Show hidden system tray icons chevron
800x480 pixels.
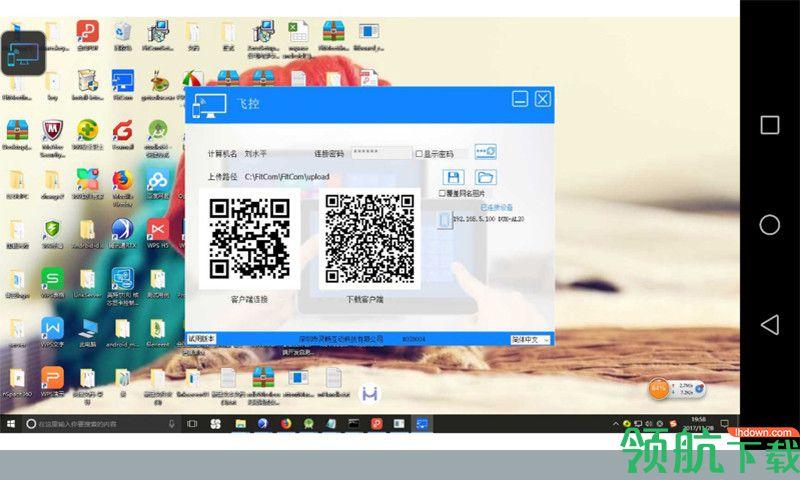coord(614,425)
